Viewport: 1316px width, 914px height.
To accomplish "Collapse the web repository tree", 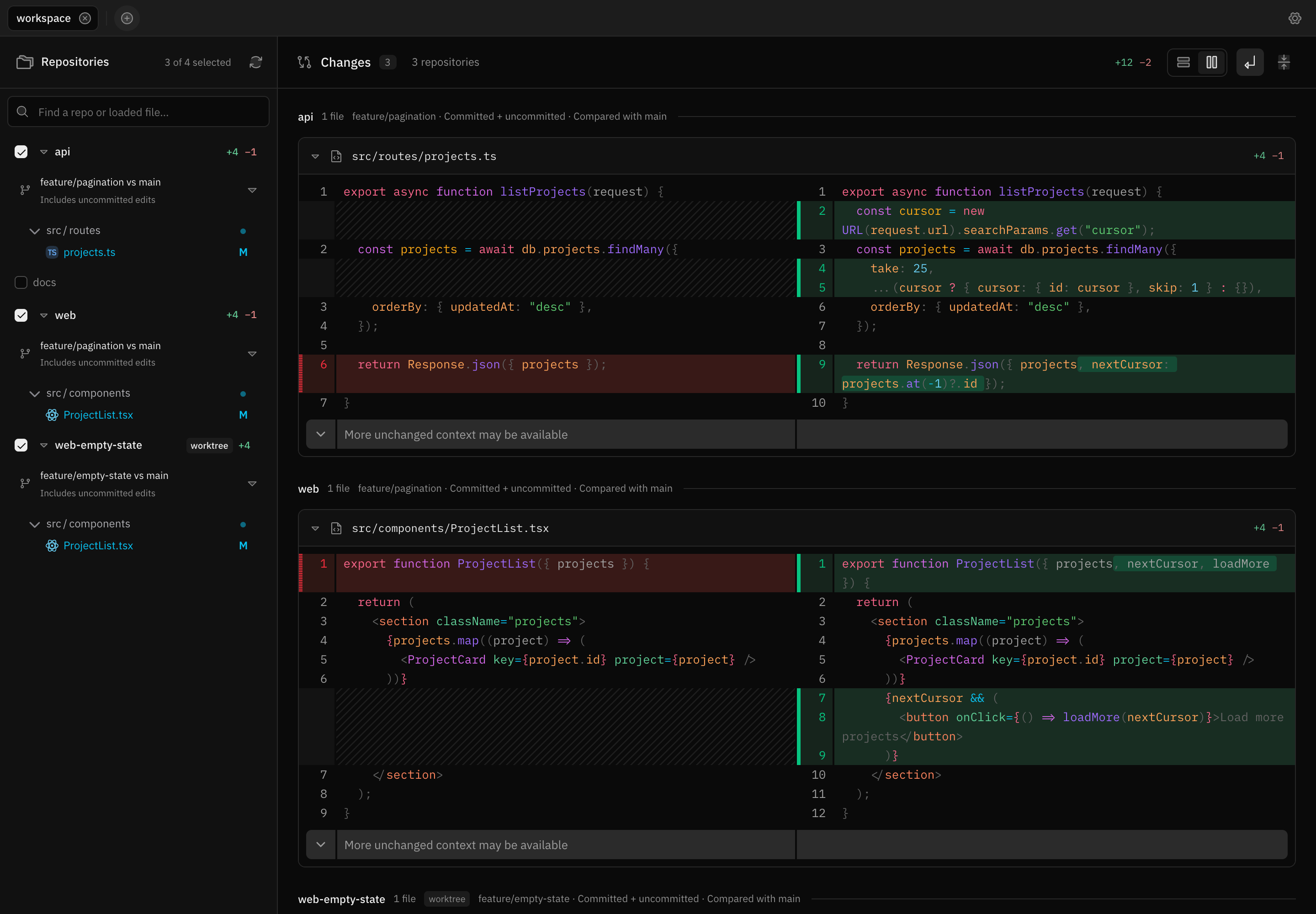I will [43, 315].
